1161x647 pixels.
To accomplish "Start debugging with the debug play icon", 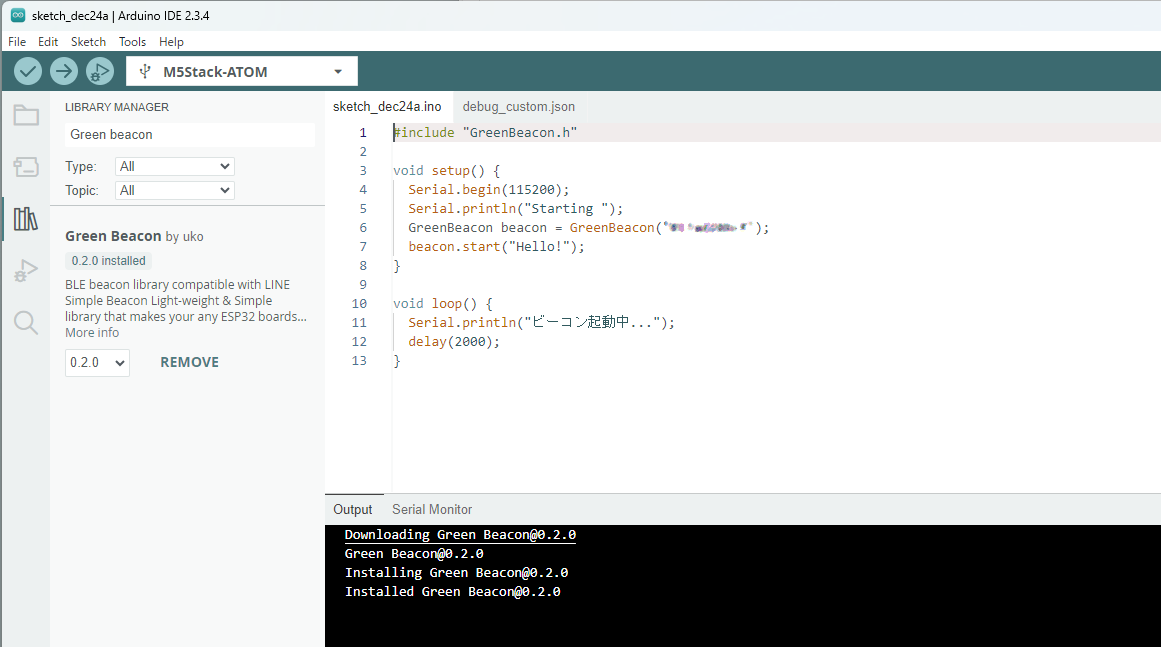I will tap(100, 71).
